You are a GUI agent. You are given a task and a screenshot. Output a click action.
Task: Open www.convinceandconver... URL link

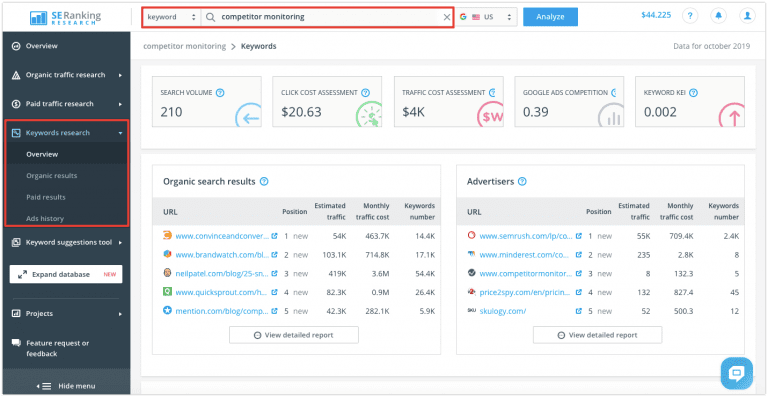click(x=222, y=236)
